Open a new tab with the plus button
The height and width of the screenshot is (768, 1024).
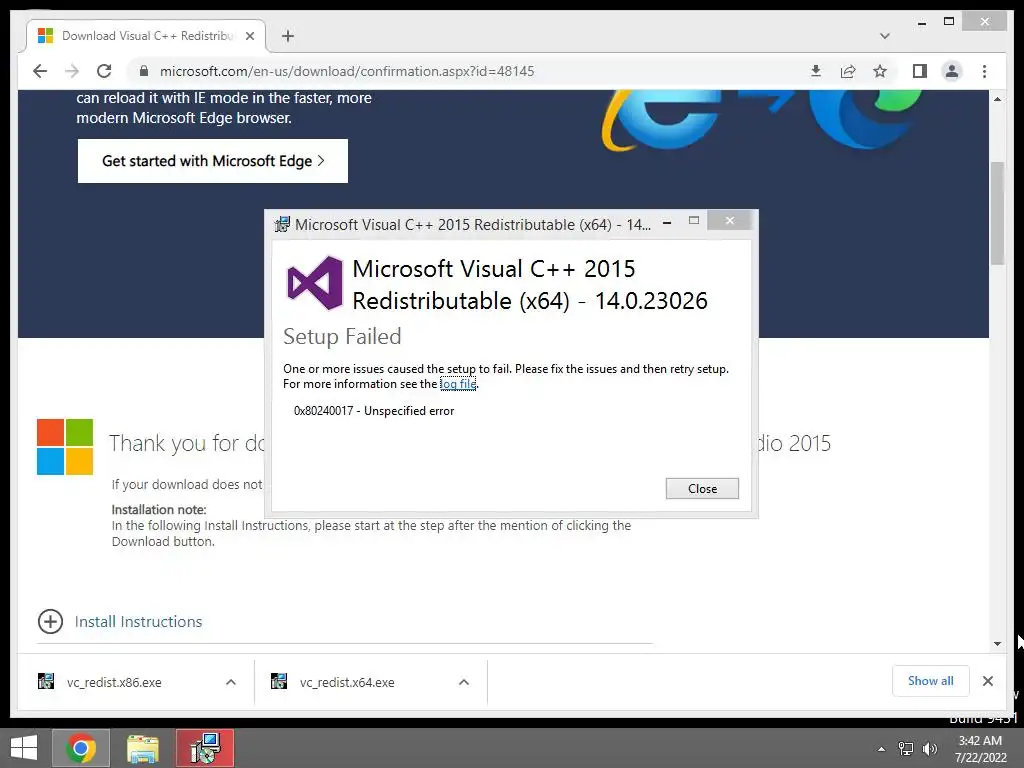pos(288,36)
